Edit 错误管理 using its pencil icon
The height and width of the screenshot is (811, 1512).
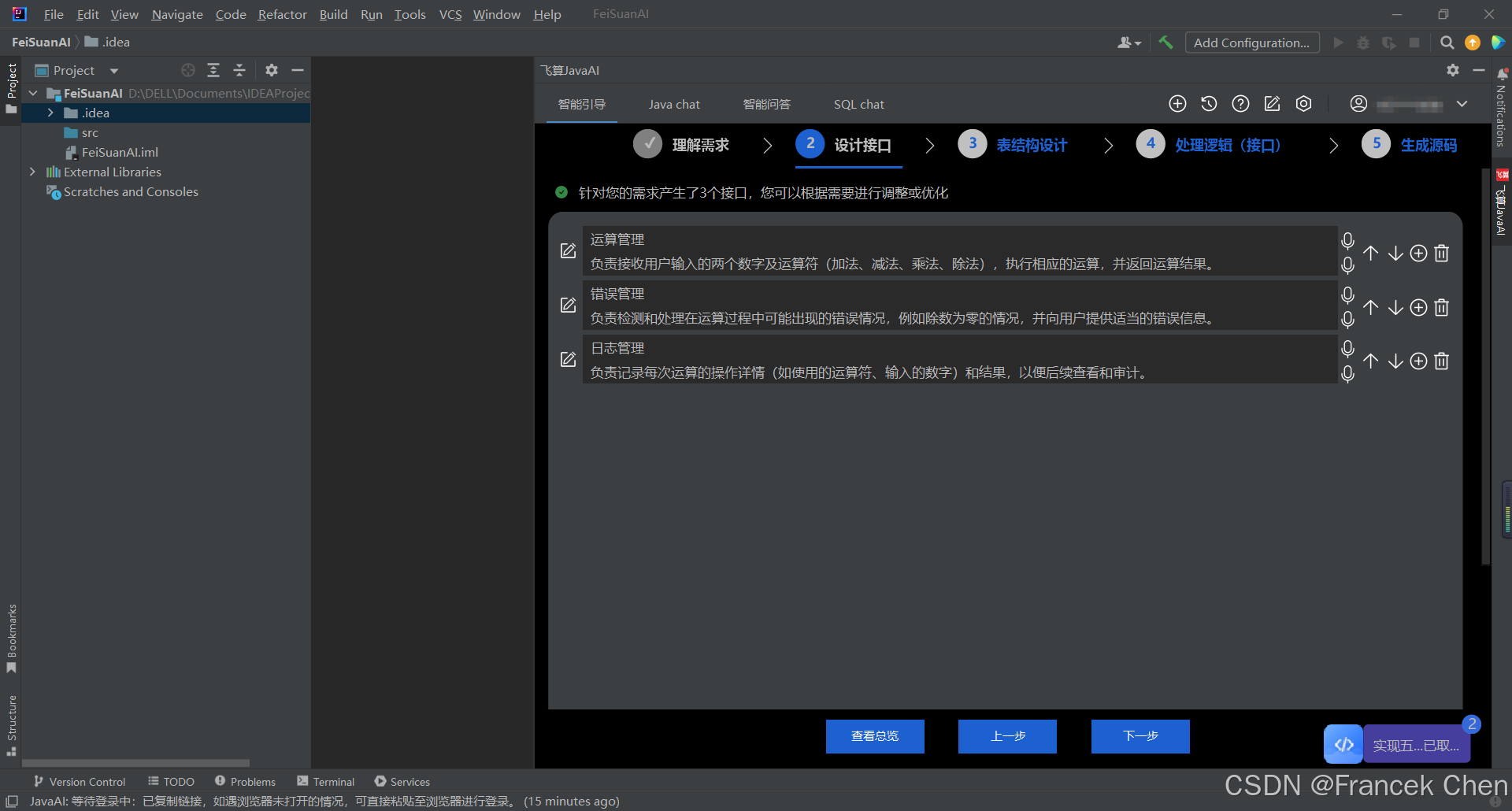pyautogui.click(x=568, y=306)
